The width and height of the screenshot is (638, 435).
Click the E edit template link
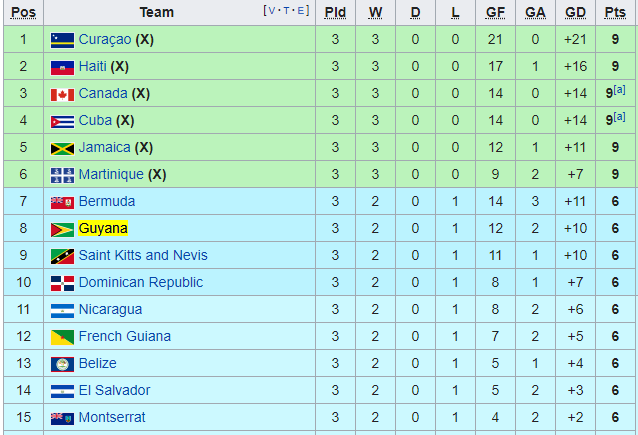301,11
